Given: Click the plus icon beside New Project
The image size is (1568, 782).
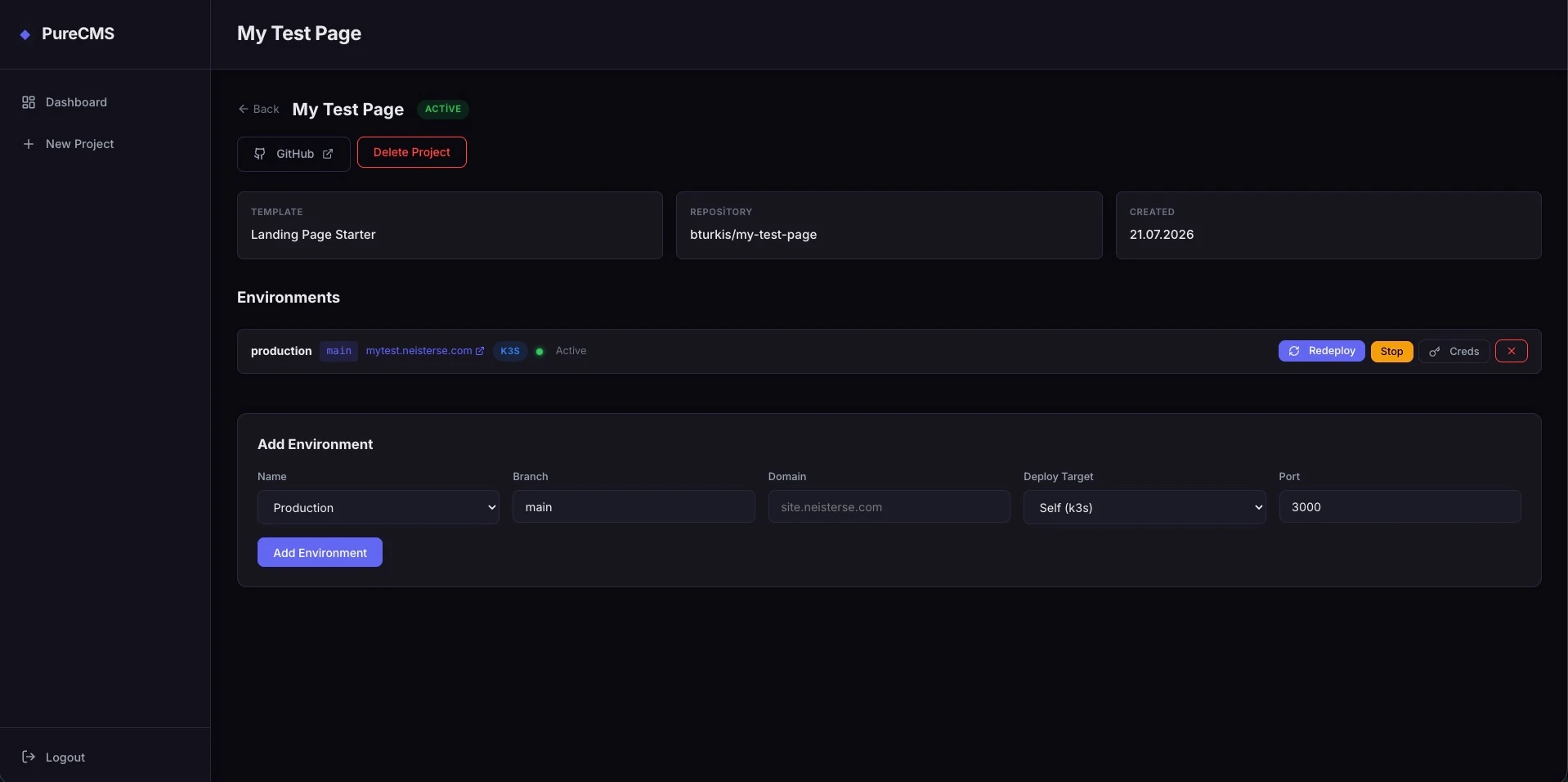Looking at the screenshot, I should click(x=29, y=144).
